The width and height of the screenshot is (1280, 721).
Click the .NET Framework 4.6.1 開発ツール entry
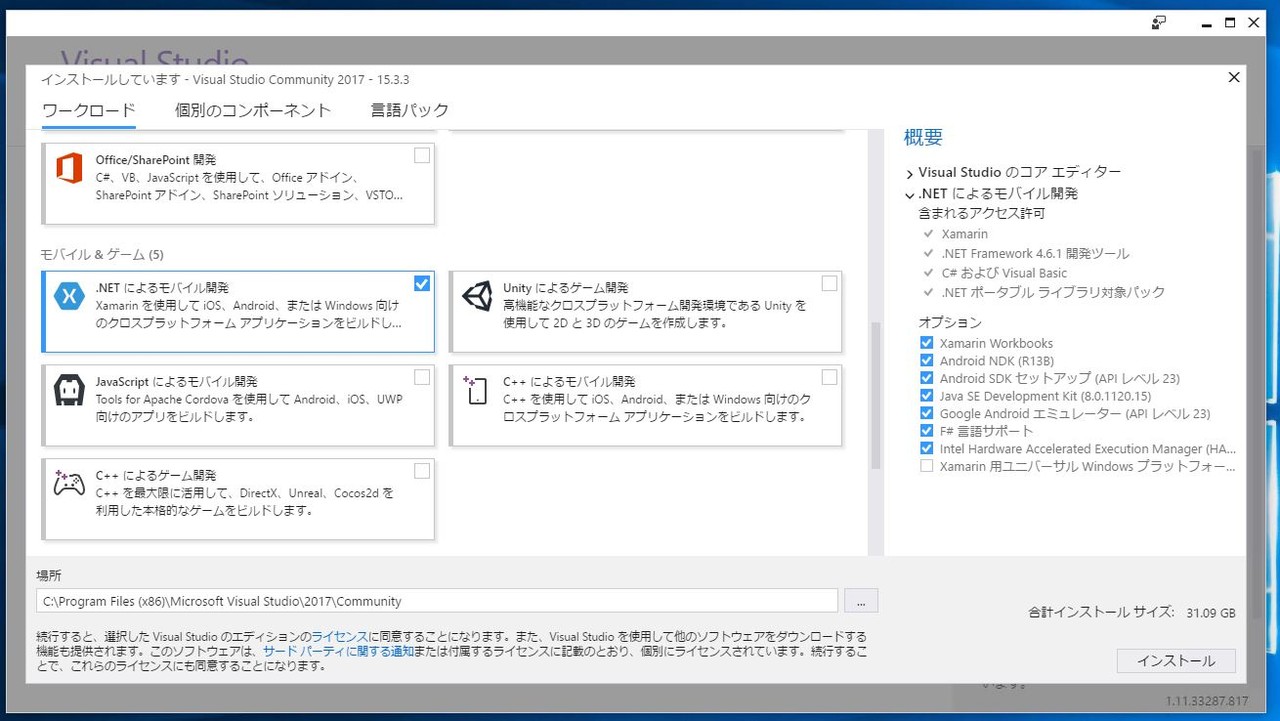click(1035, 254)
